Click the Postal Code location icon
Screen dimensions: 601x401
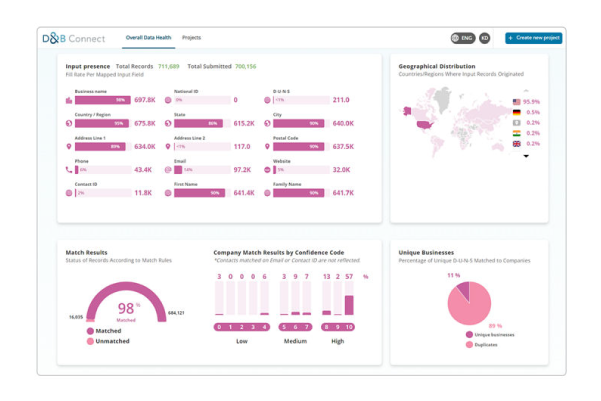(266, 147)
